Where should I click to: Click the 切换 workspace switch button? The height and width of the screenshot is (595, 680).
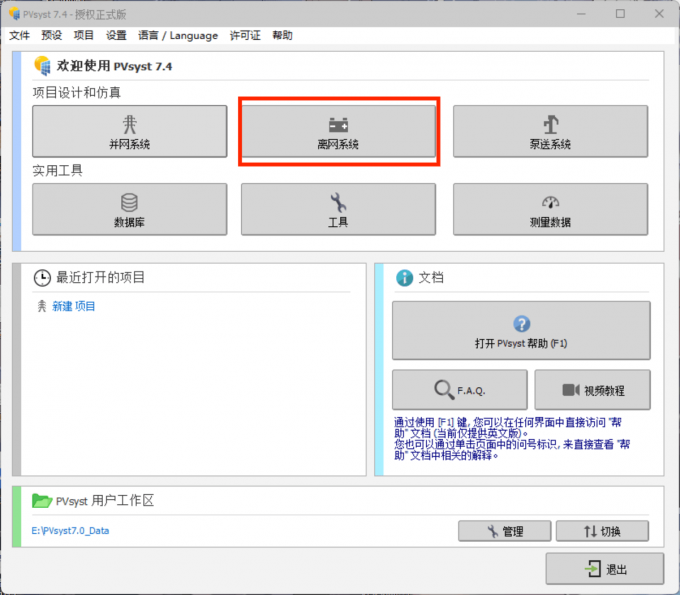602,531
